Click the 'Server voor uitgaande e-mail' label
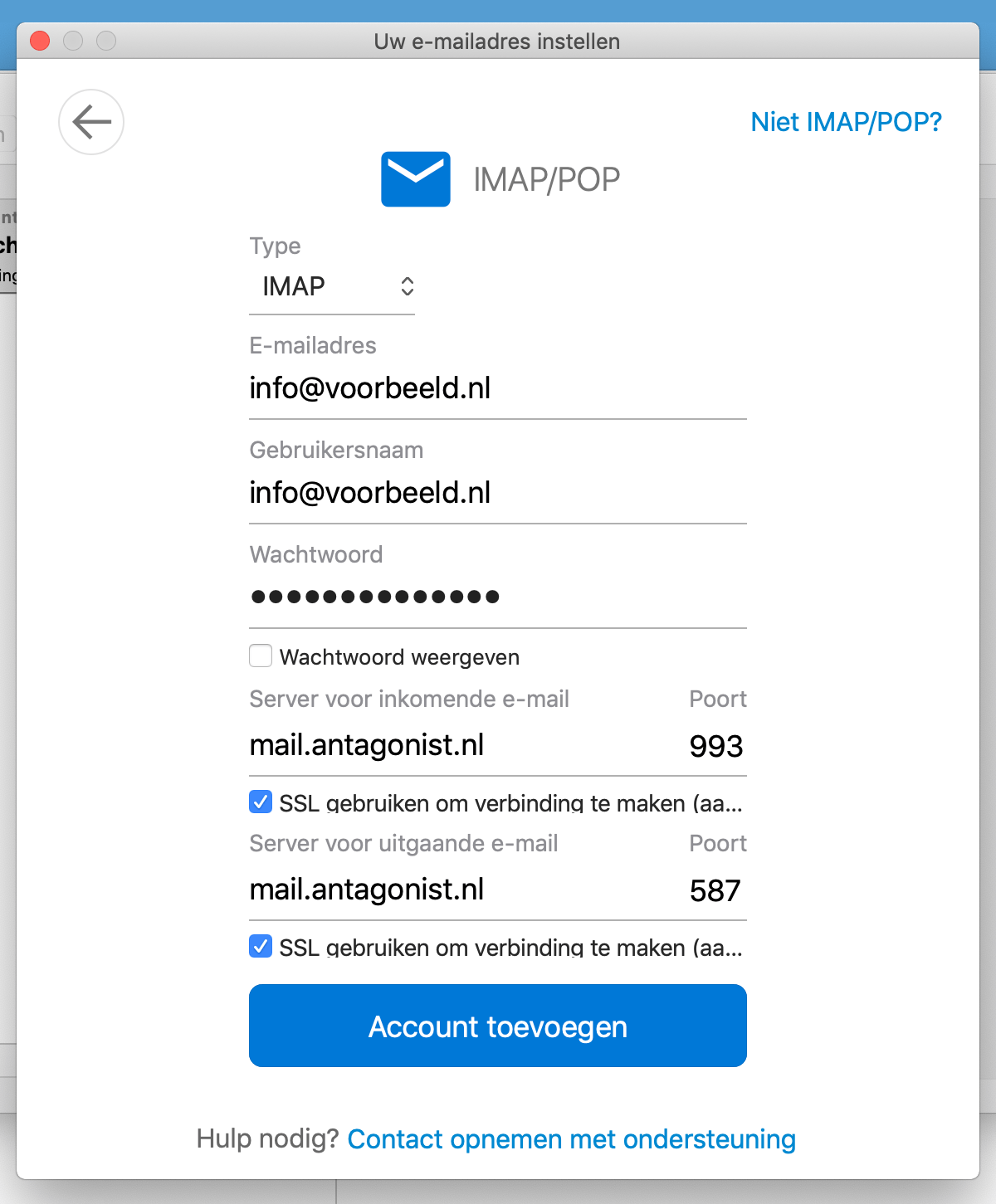Viewport: 996px width, 1204px height. pyautogui.click(x=403, y=843)
